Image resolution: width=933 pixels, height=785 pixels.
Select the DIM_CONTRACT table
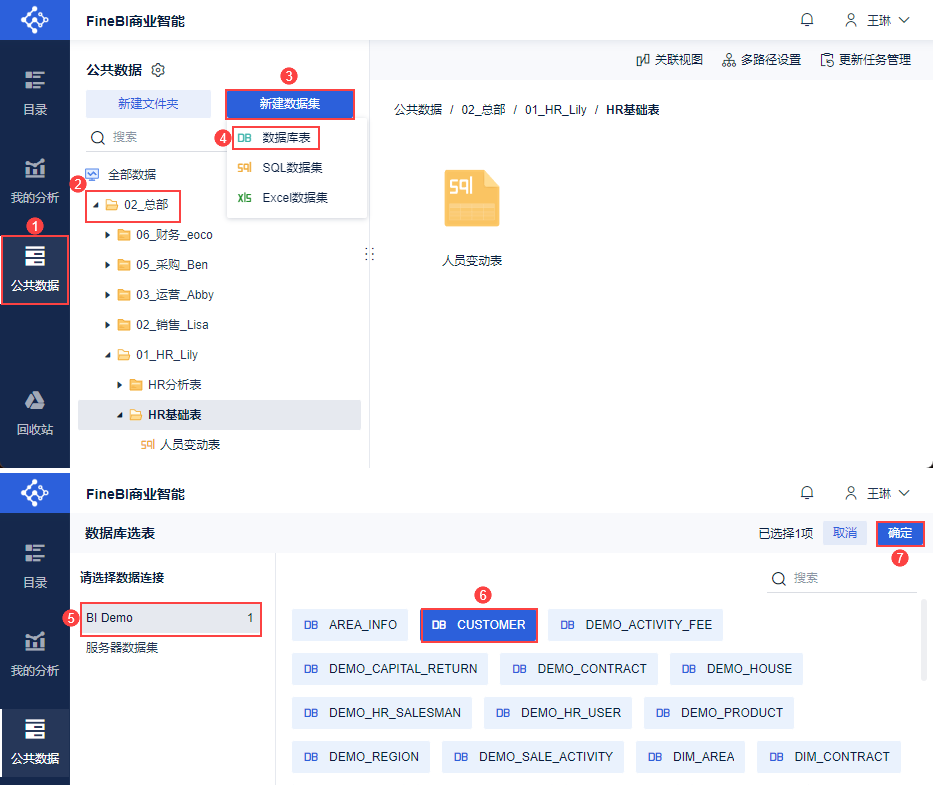coord(829,757)
